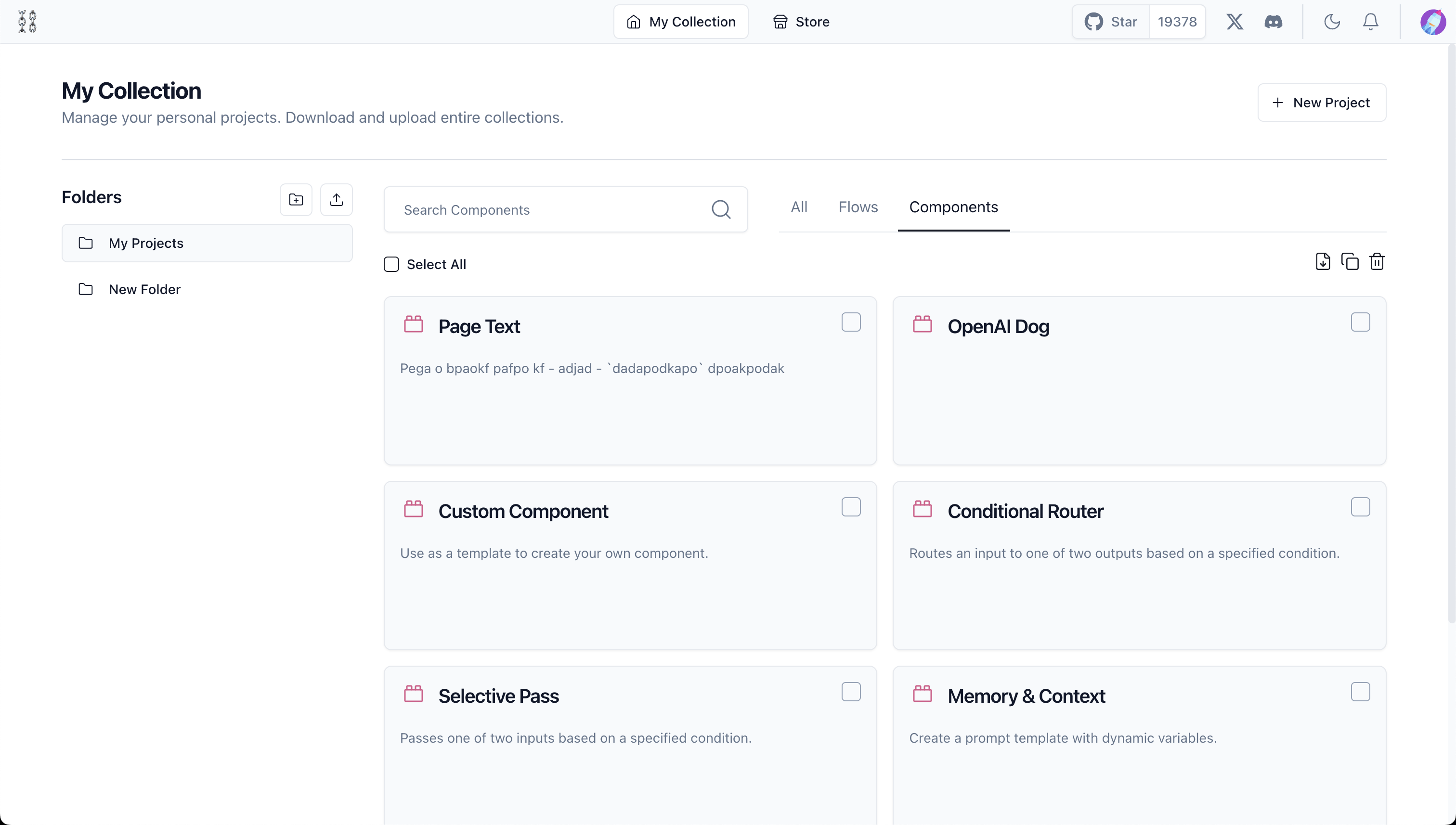1456x825 pixels.
Task: Tick the Conditional Router checkbox
Action: tap(1360, 507)
